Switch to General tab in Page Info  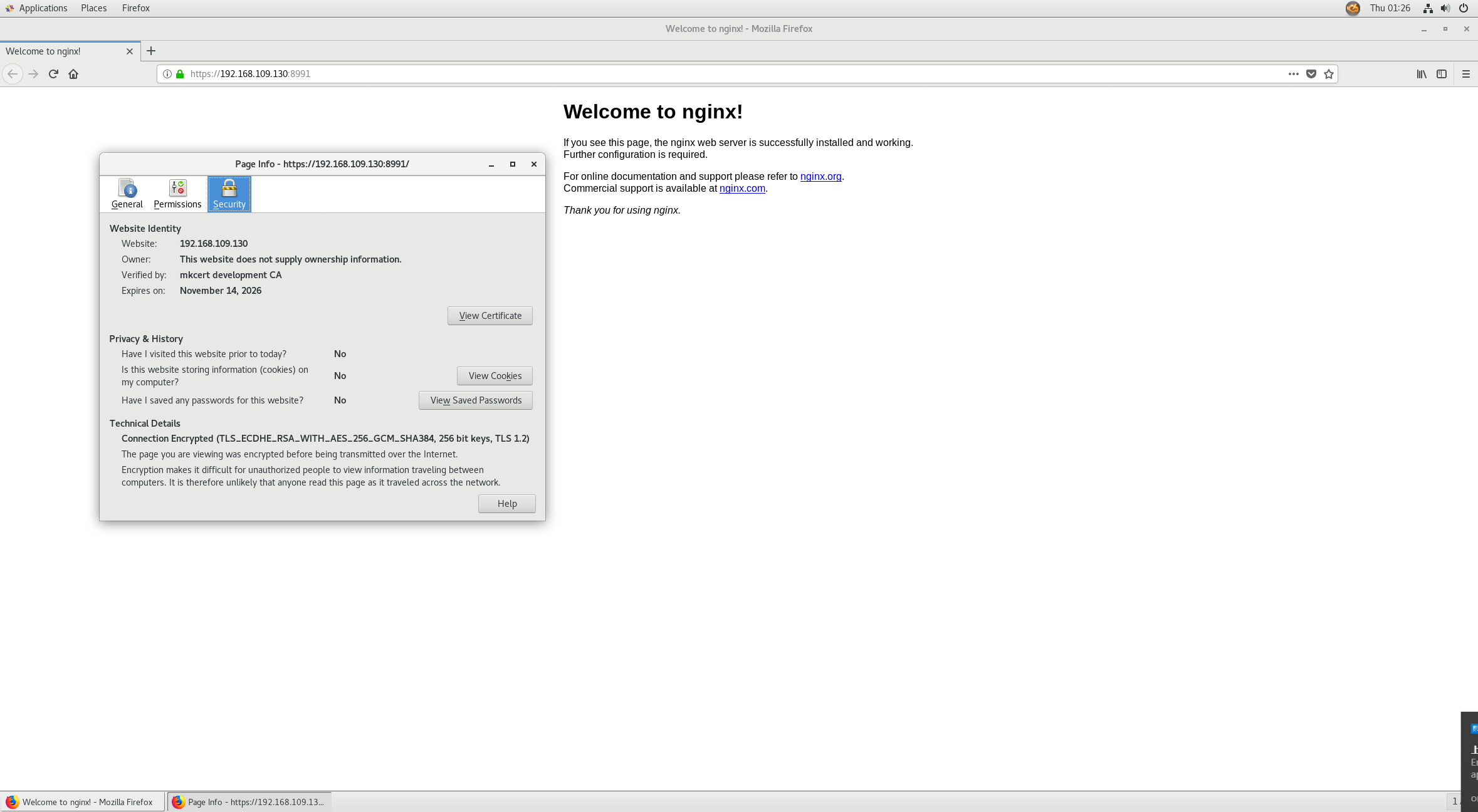point(127,194)
